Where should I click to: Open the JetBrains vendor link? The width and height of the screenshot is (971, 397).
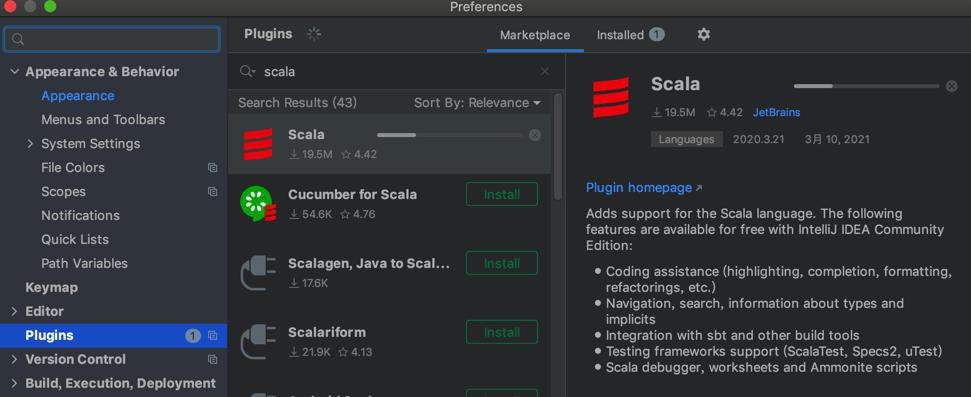pos(777,113)
